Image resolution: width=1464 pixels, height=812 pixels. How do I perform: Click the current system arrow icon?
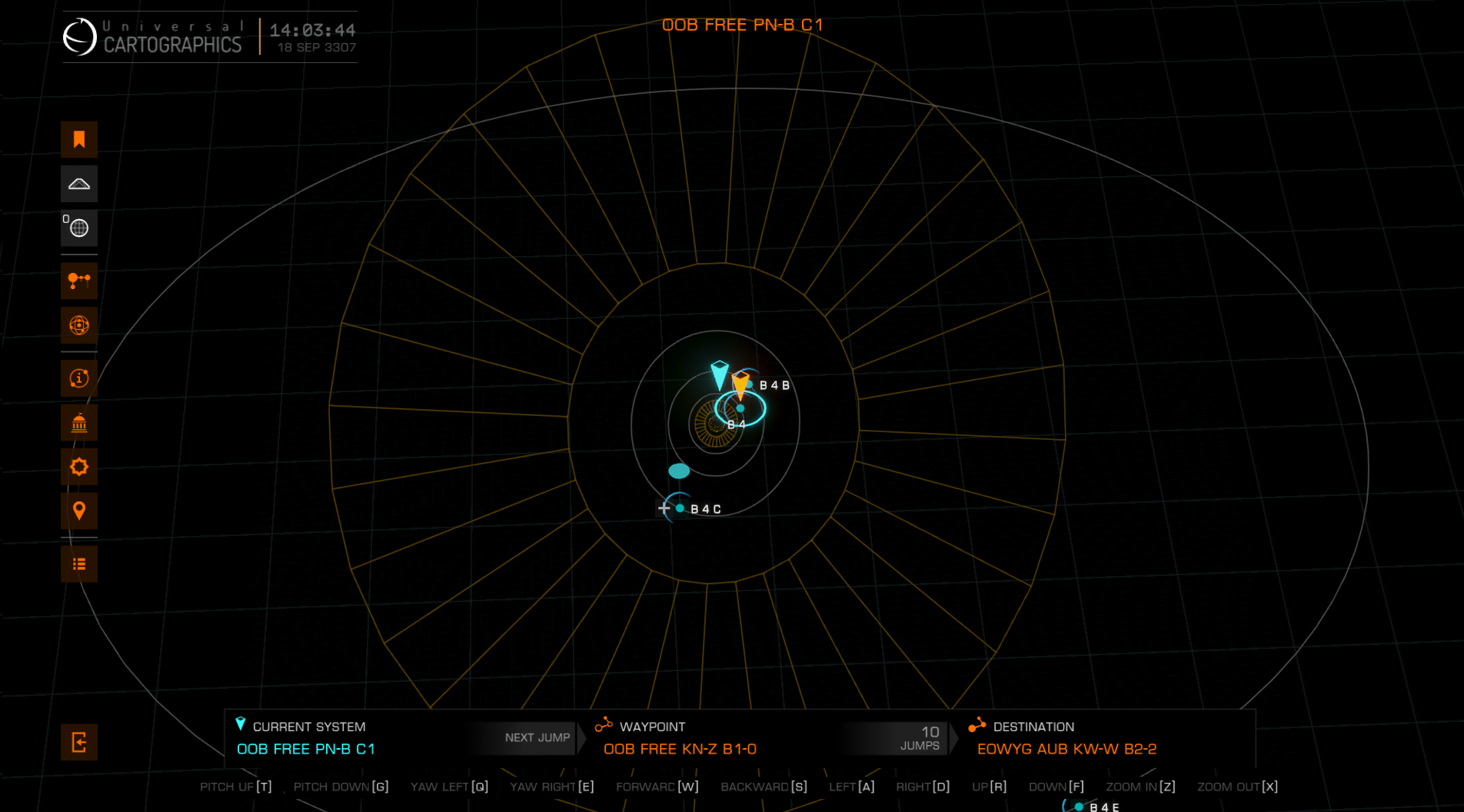[x=241, y=724]
